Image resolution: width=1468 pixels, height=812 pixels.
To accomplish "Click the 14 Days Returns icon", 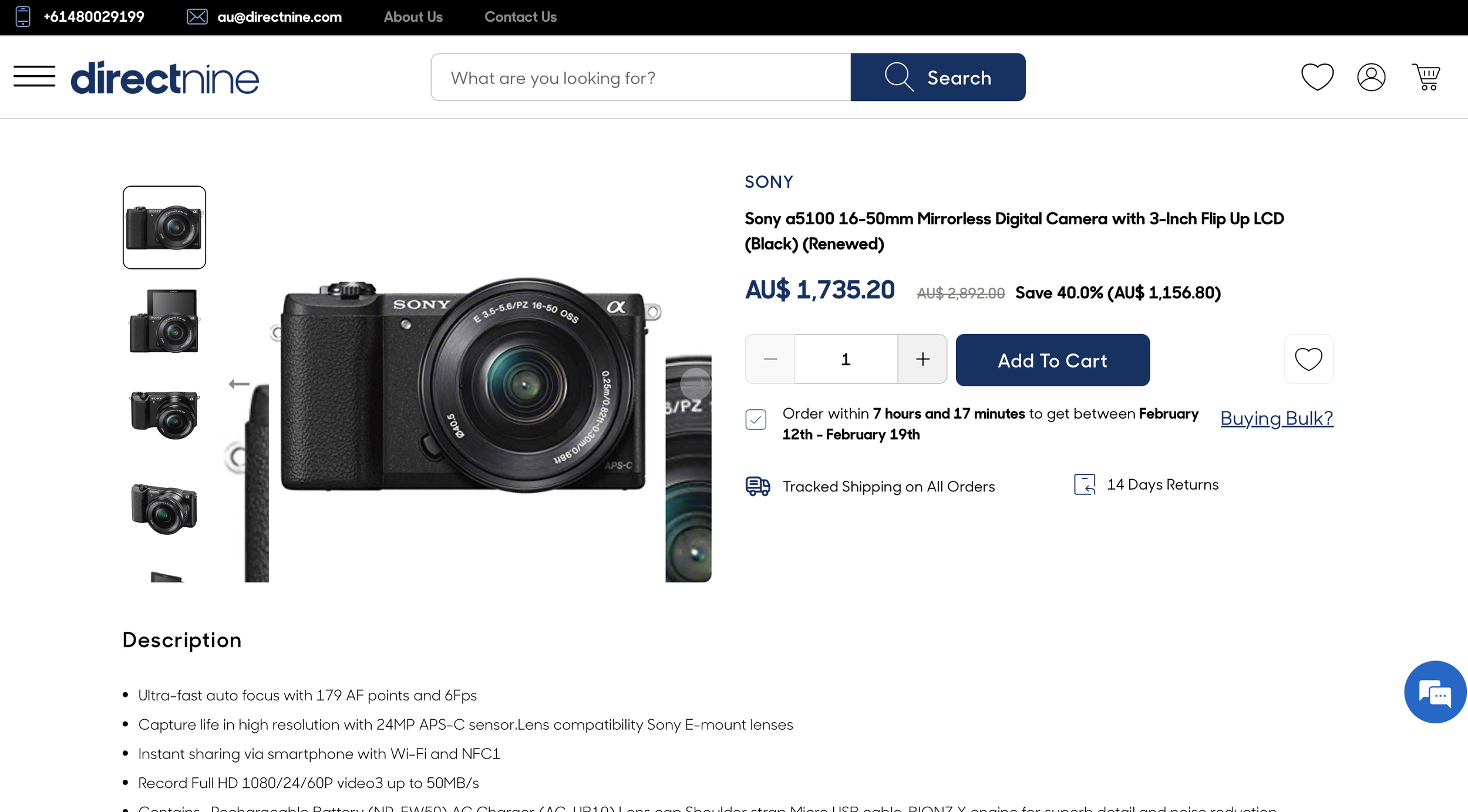I will point(1085,485).
